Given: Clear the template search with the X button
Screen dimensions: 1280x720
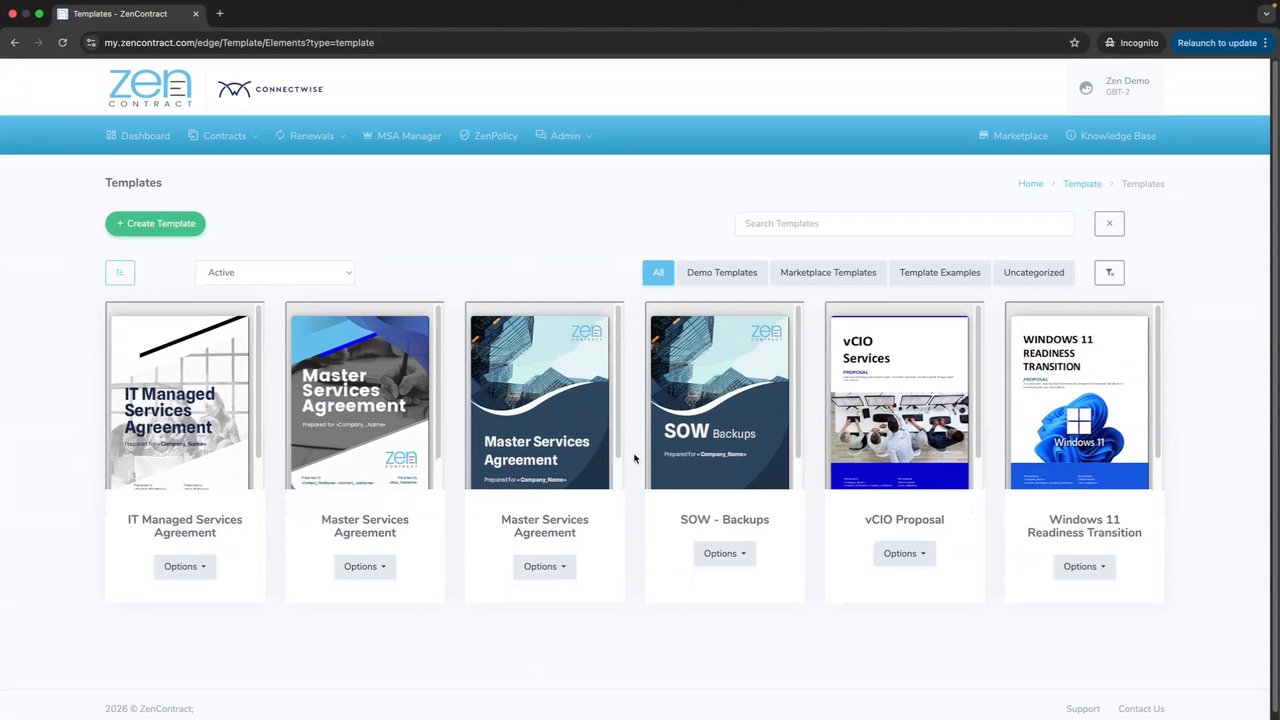Looking at the screenshot, I should [x=1109, y=223].
